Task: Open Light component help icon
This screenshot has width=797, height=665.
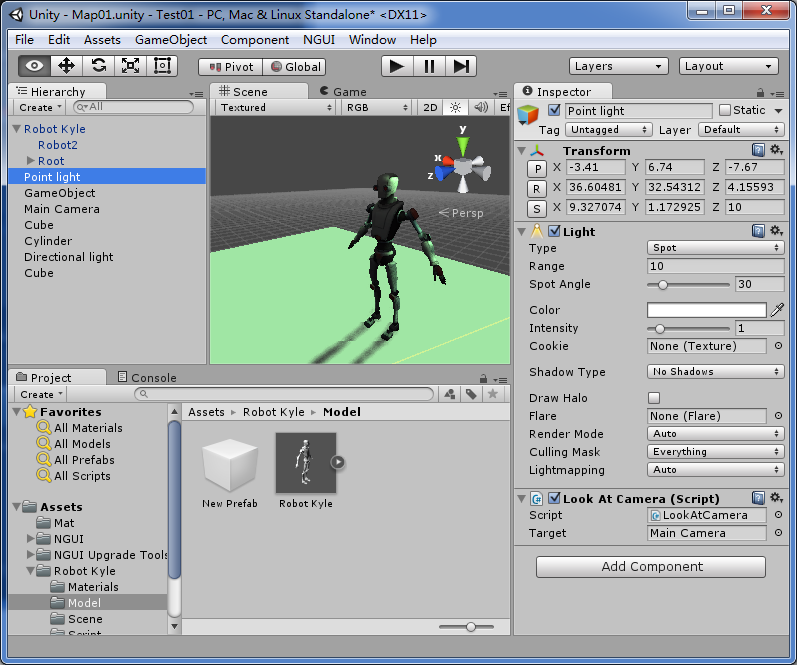Action: point(758,231)
